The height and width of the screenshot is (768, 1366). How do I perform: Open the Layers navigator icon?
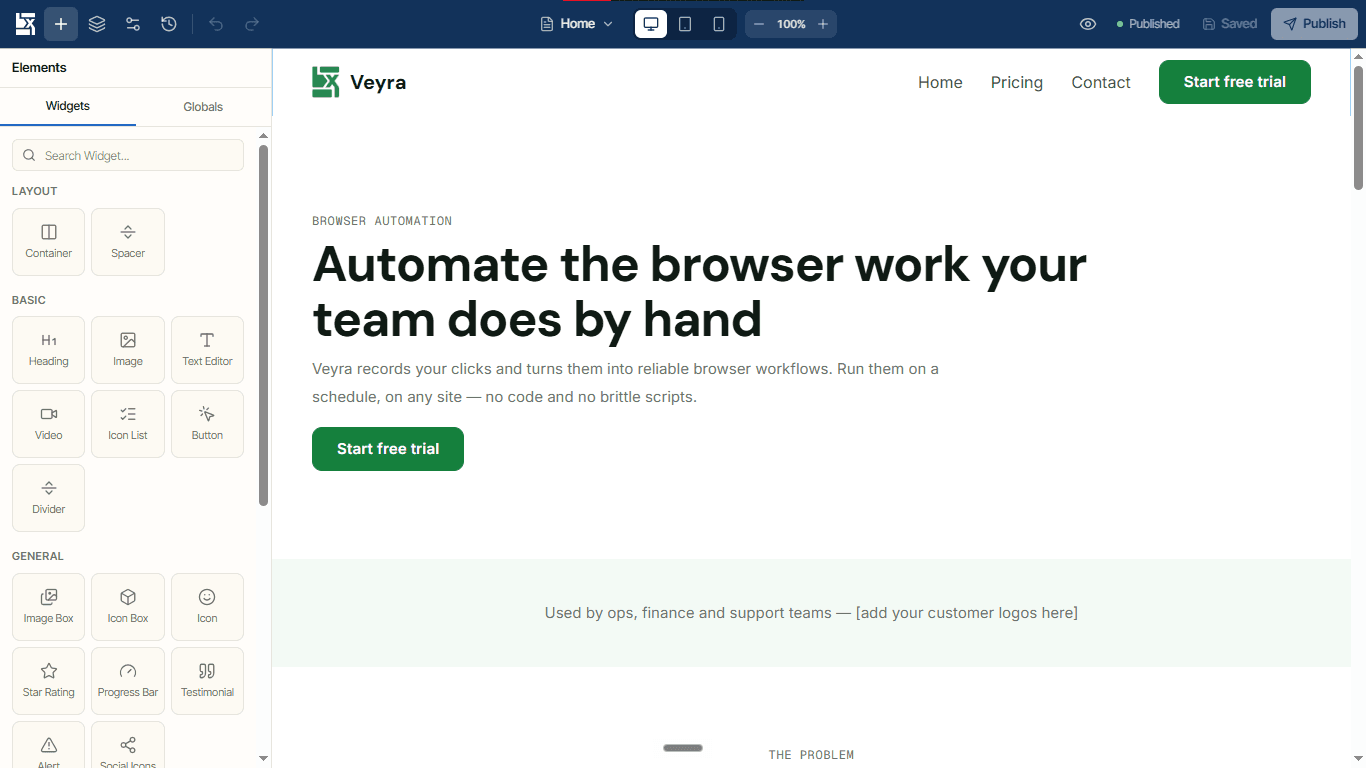tap(97, 24)
